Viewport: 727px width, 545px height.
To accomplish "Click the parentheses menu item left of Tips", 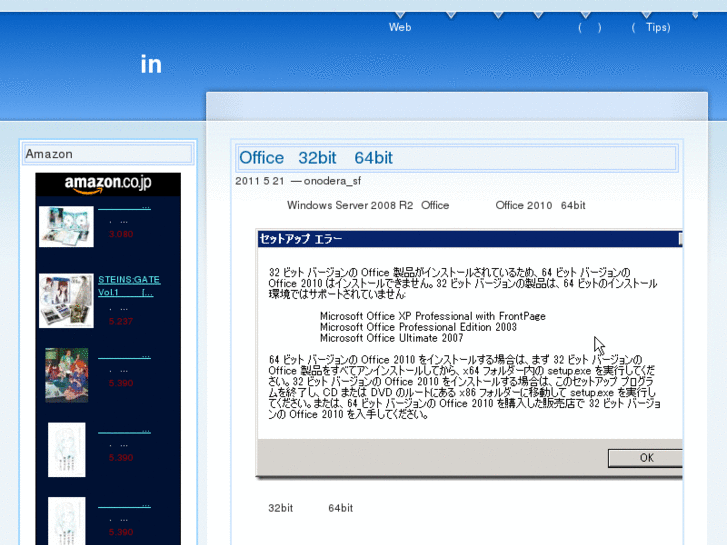I will coord(590,27).
